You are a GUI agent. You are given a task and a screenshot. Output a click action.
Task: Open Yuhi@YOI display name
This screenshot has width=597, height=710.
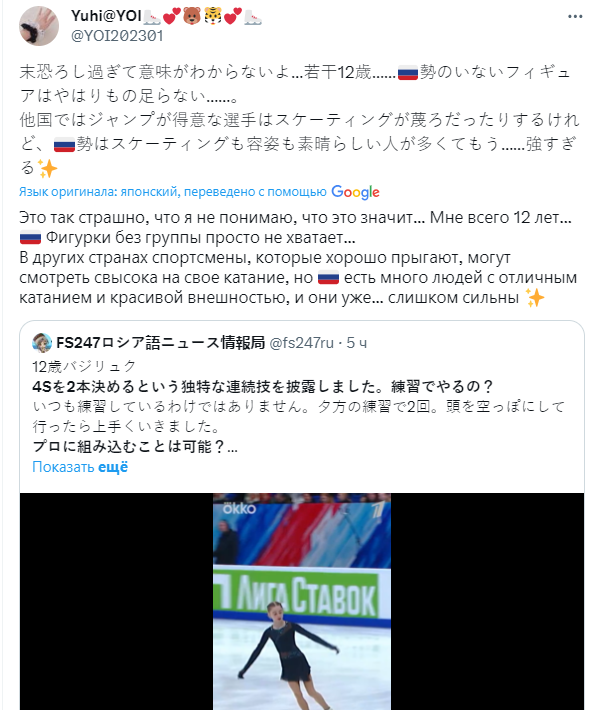(x=106, y=16)
